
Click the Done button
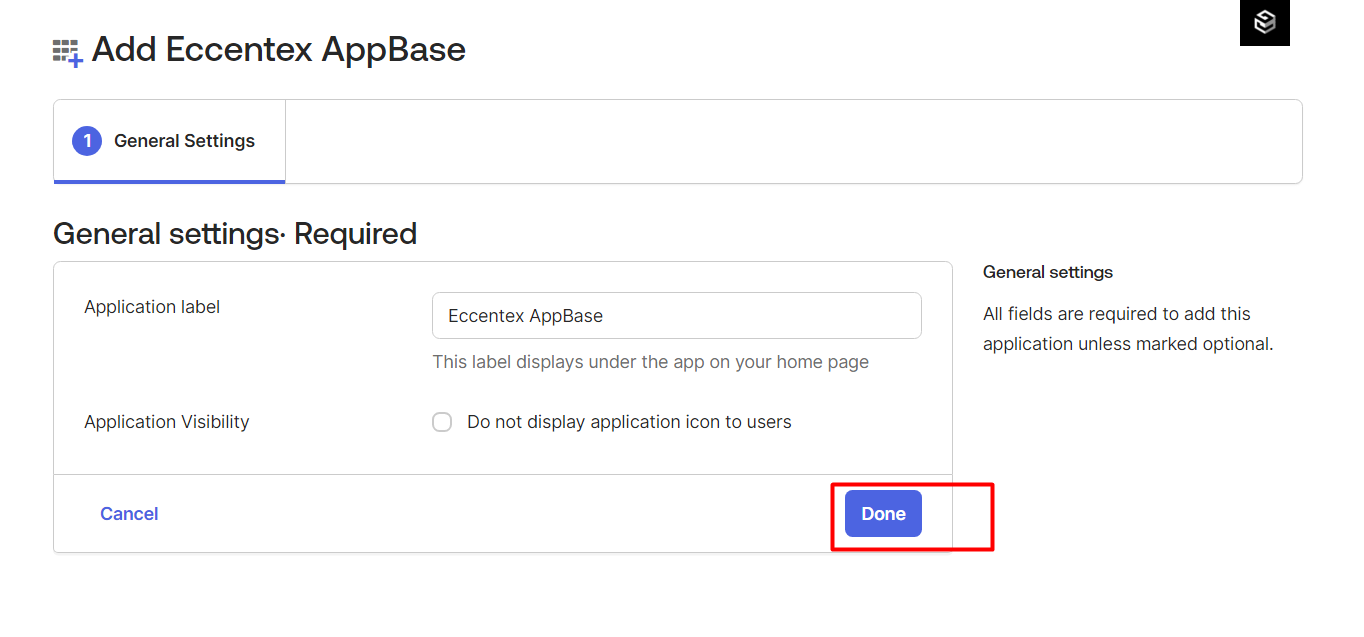tap(883, 513)
